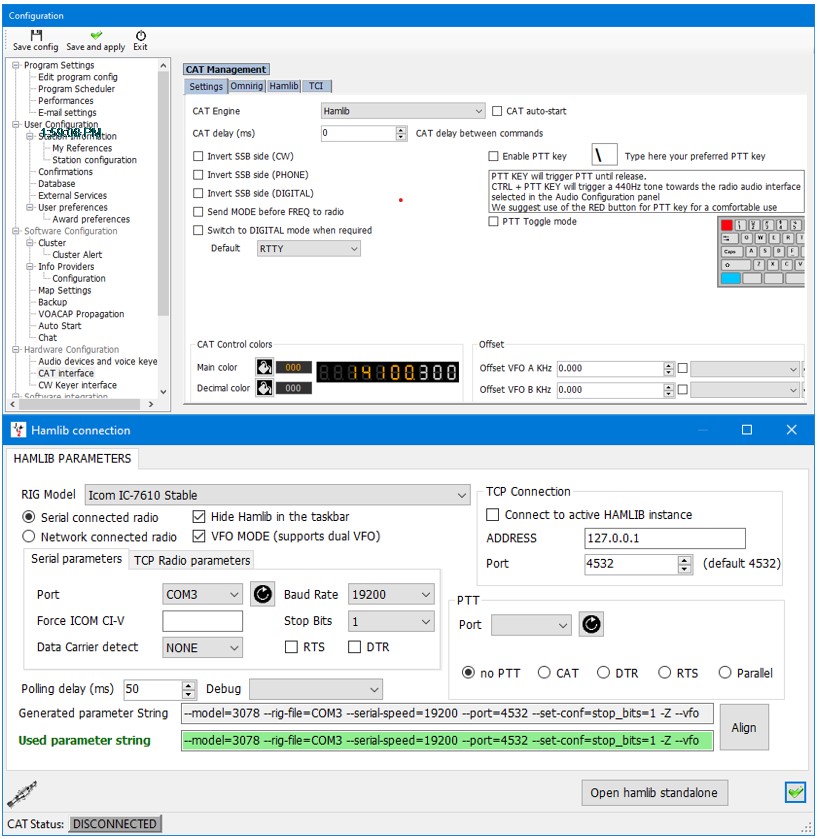Click the connector plug icon above CAT Status

click(x=22, y=794)
